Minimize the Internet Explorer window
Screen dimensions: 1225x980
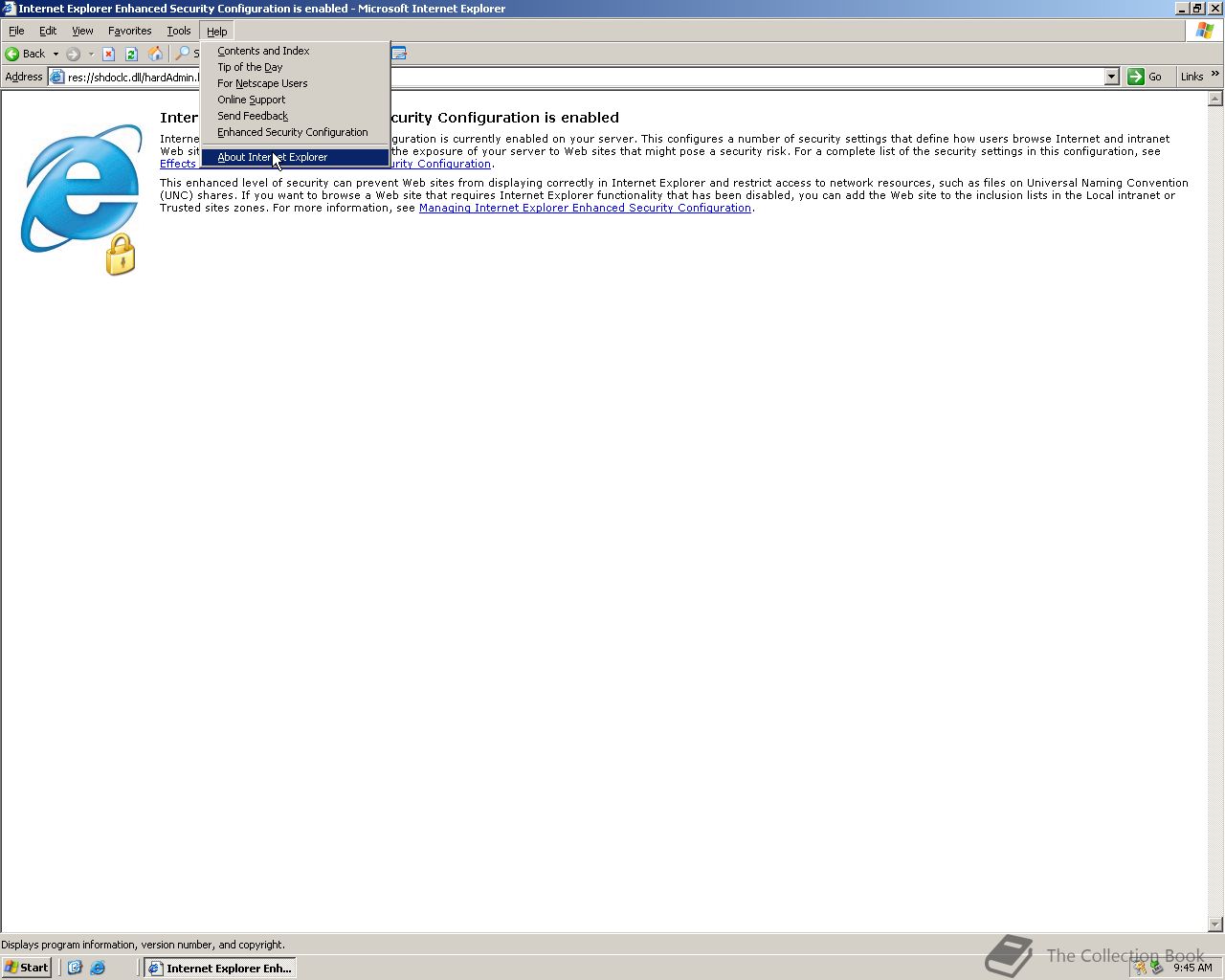coord(1182,9)
